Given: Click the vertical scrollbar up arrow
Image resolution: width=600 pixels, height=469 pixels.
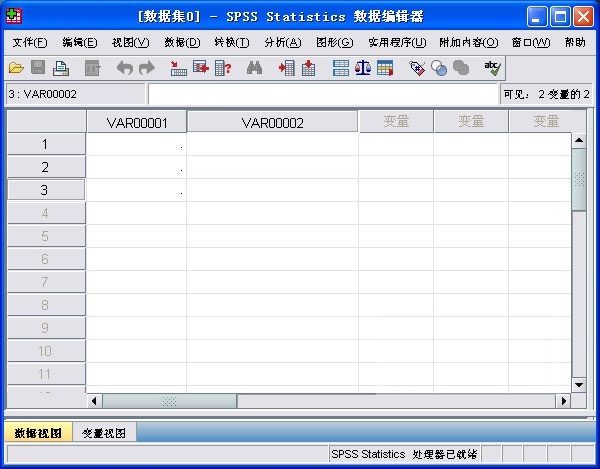Looking at the screenshot, I should point(579,140).
